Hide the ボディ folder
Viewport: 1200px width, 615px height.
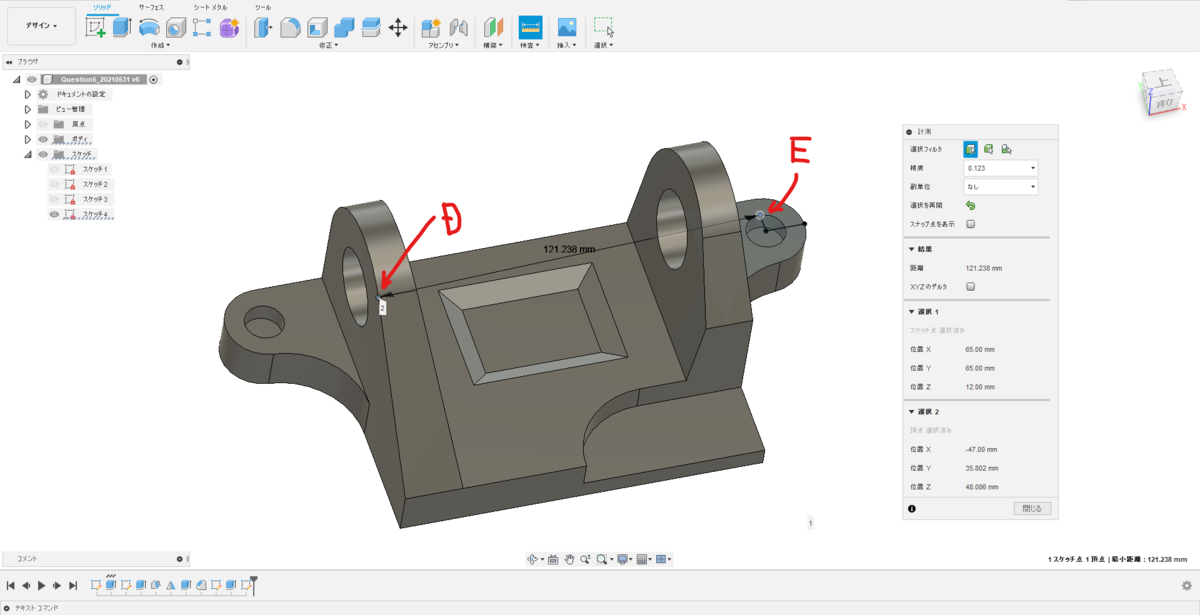(43, 139)
